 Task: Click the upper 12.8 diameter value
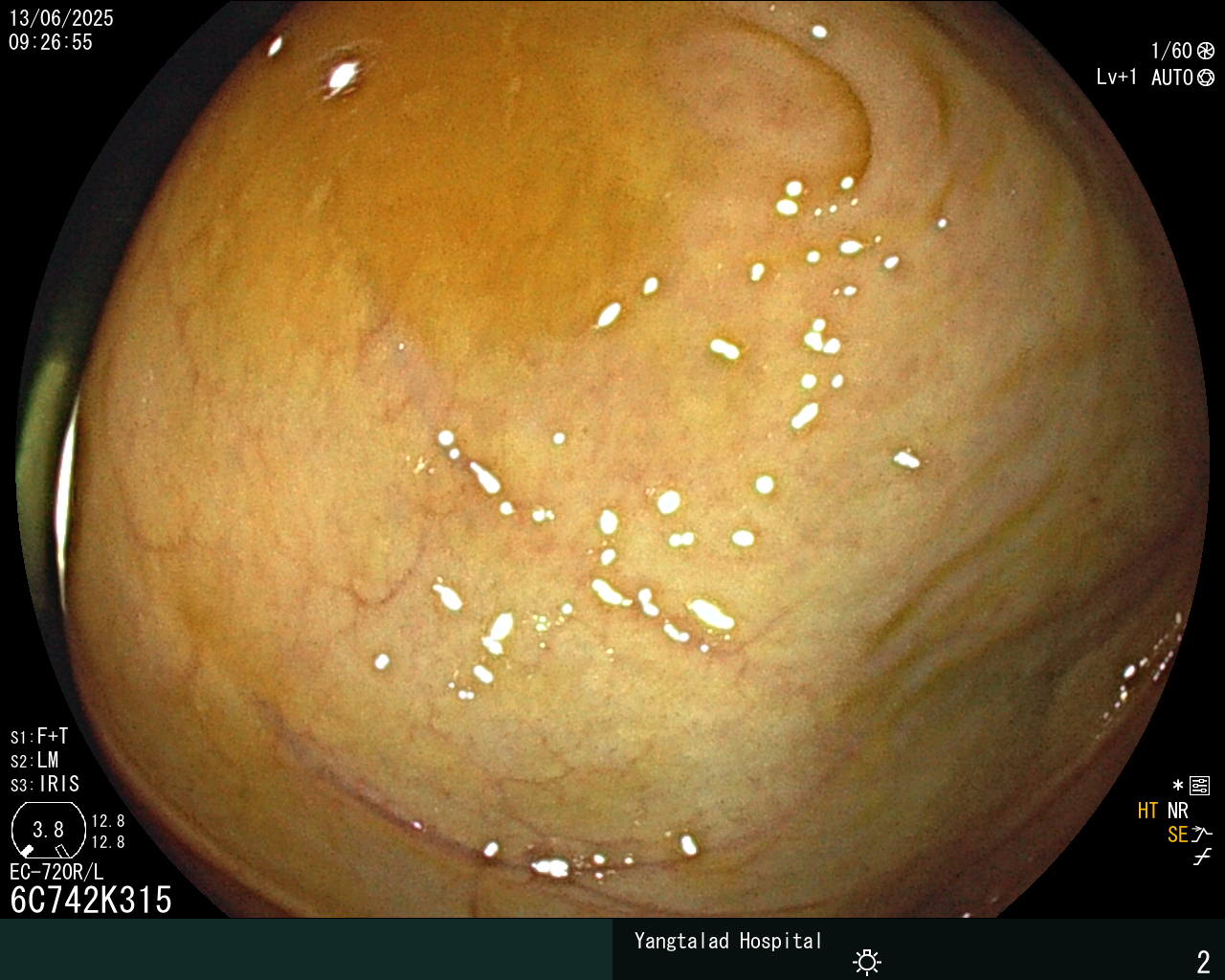[108, 821]
